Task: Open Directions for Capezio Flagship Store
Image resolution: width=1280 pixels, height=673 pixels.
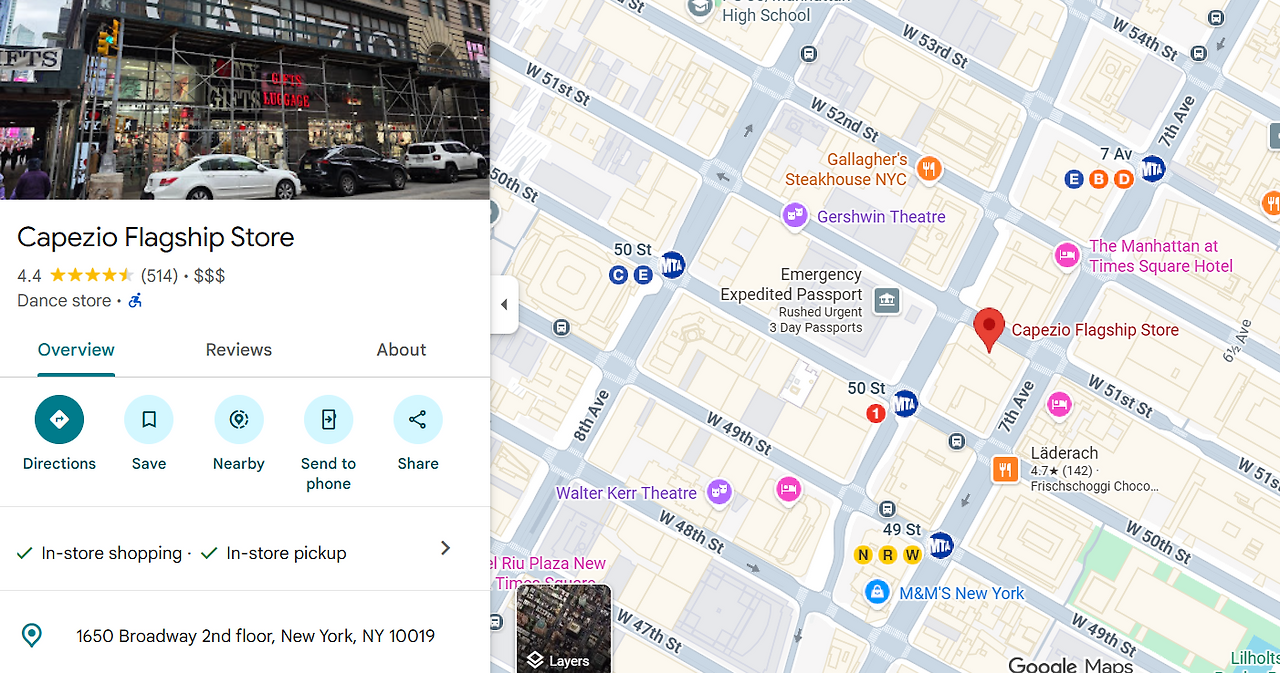Action: pos(59,420)
